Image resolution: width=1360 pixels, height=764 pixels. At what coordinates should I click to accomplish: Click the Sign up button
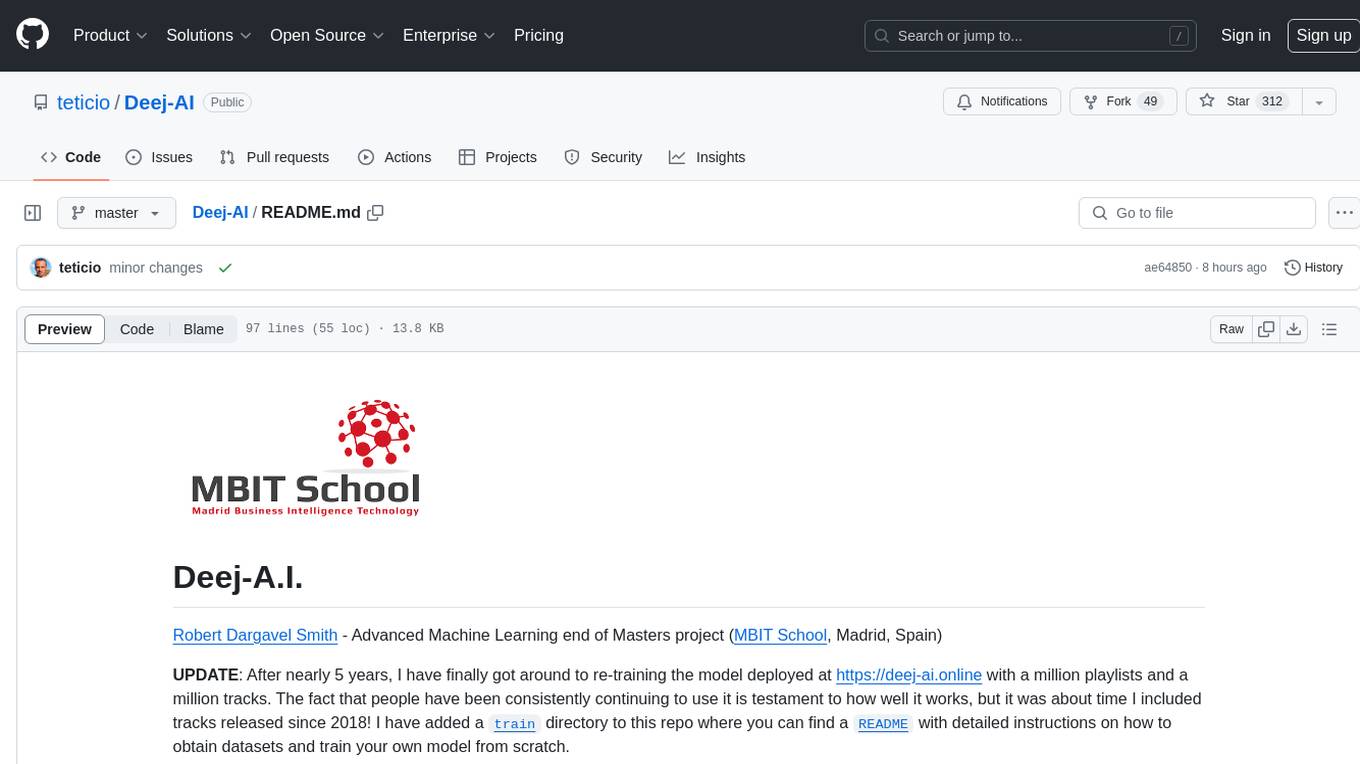[1323, 35]
